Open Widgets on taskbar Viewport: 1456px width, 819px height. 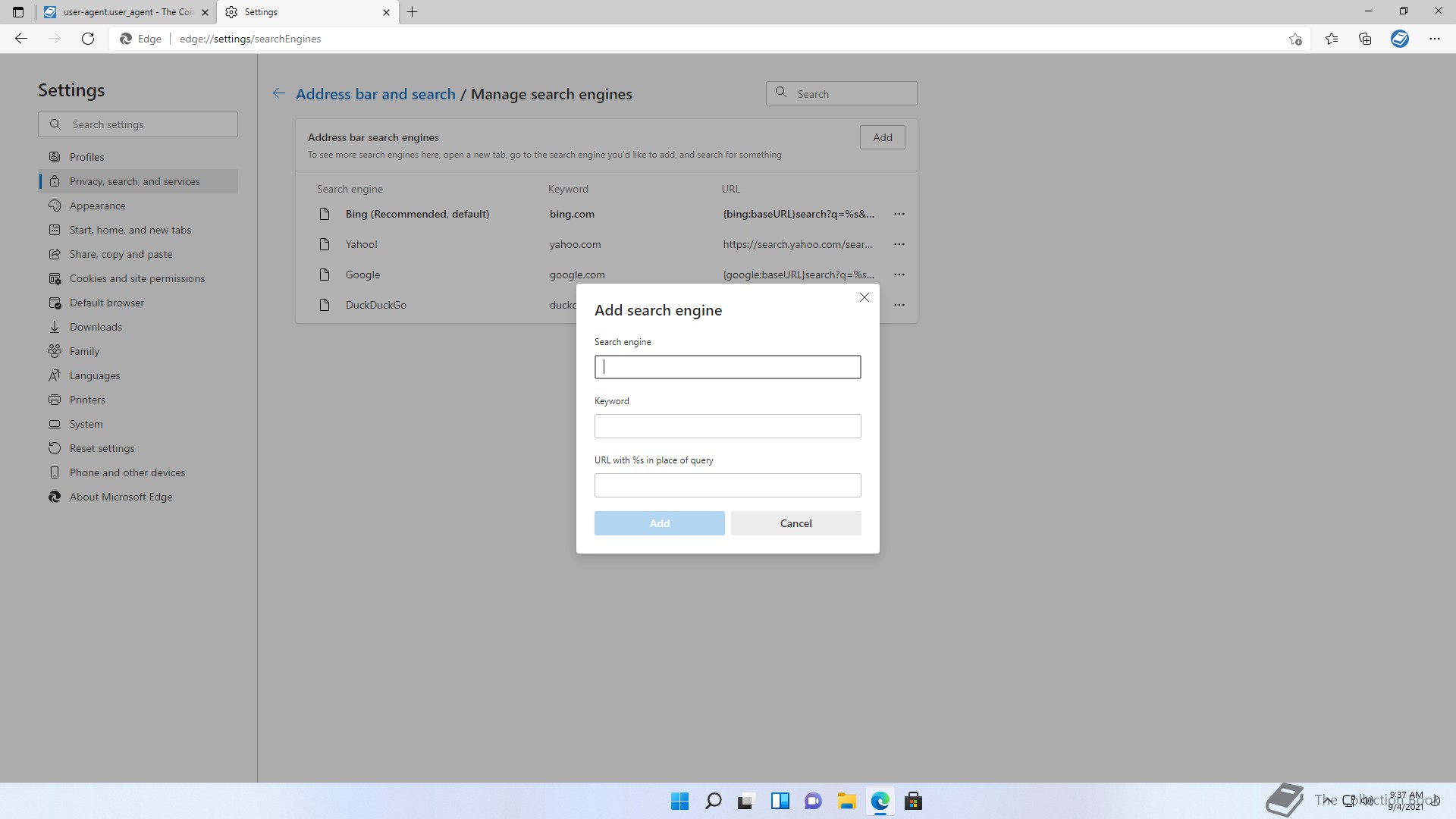[780, 801]
